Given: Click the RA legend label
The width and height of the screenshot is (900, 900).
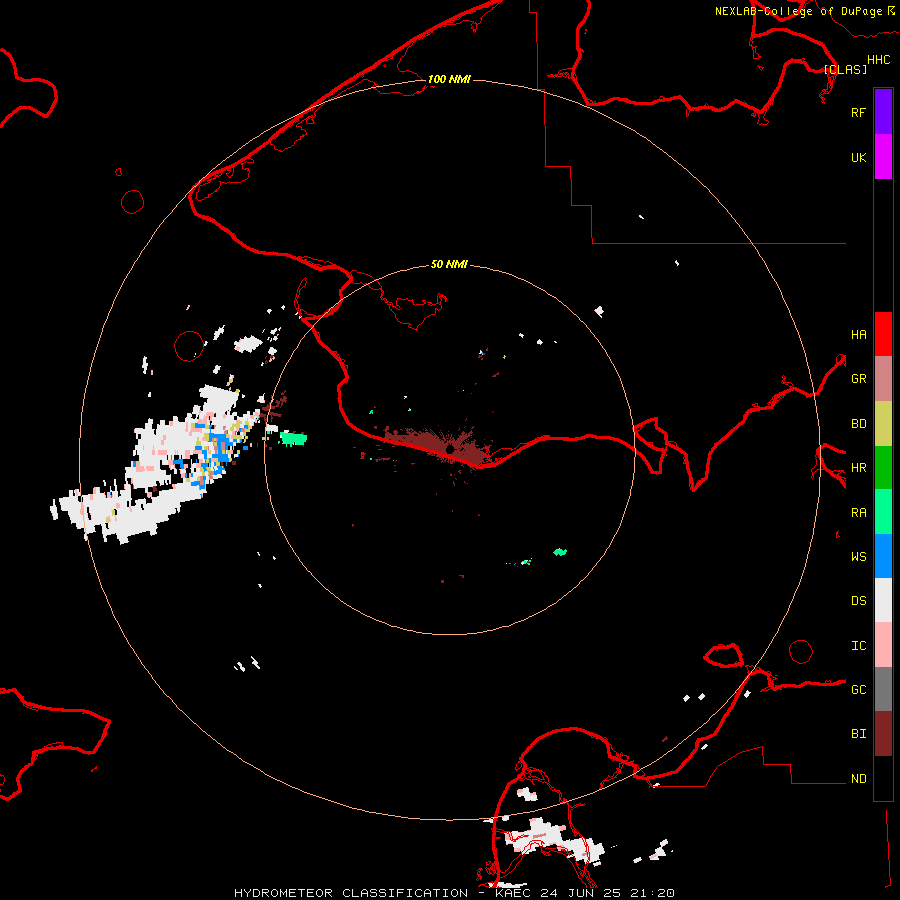Looking at the screenshot, I should pyautogui.click(x=859, y=513).
